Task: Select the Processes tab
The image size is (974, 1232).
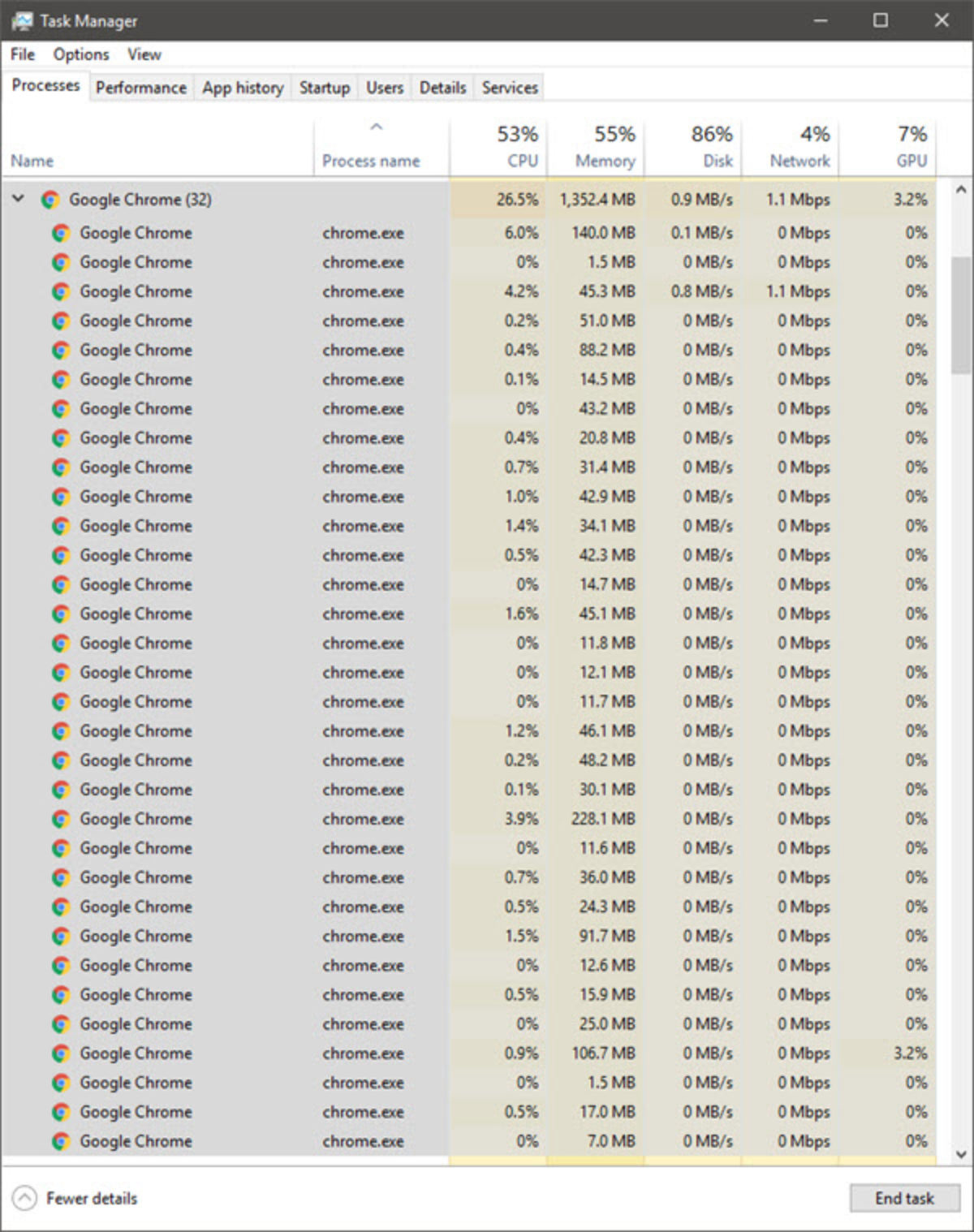Action: point(45,85)
